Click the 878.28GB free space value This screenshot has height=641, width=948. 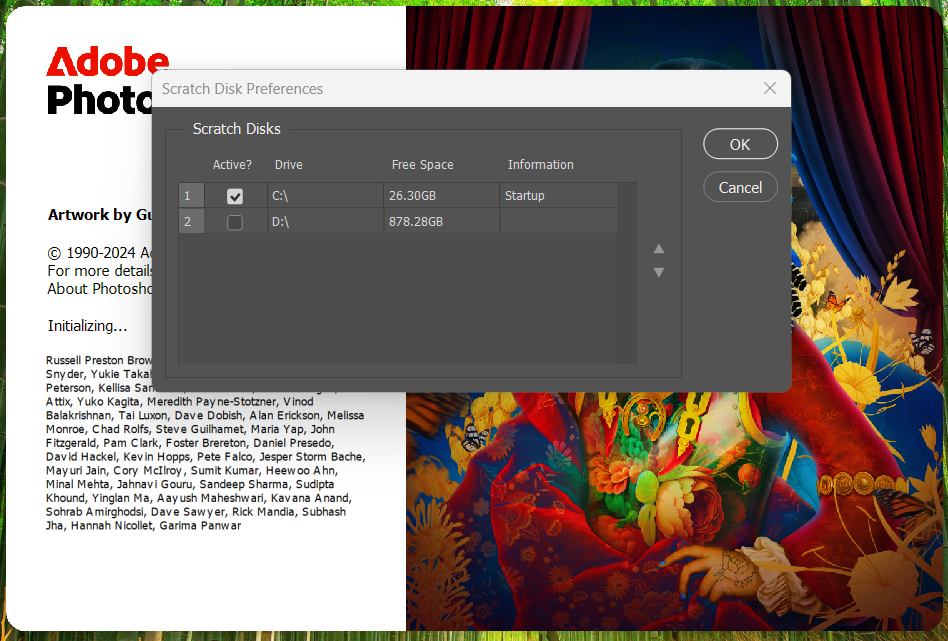tap(416, 221)
